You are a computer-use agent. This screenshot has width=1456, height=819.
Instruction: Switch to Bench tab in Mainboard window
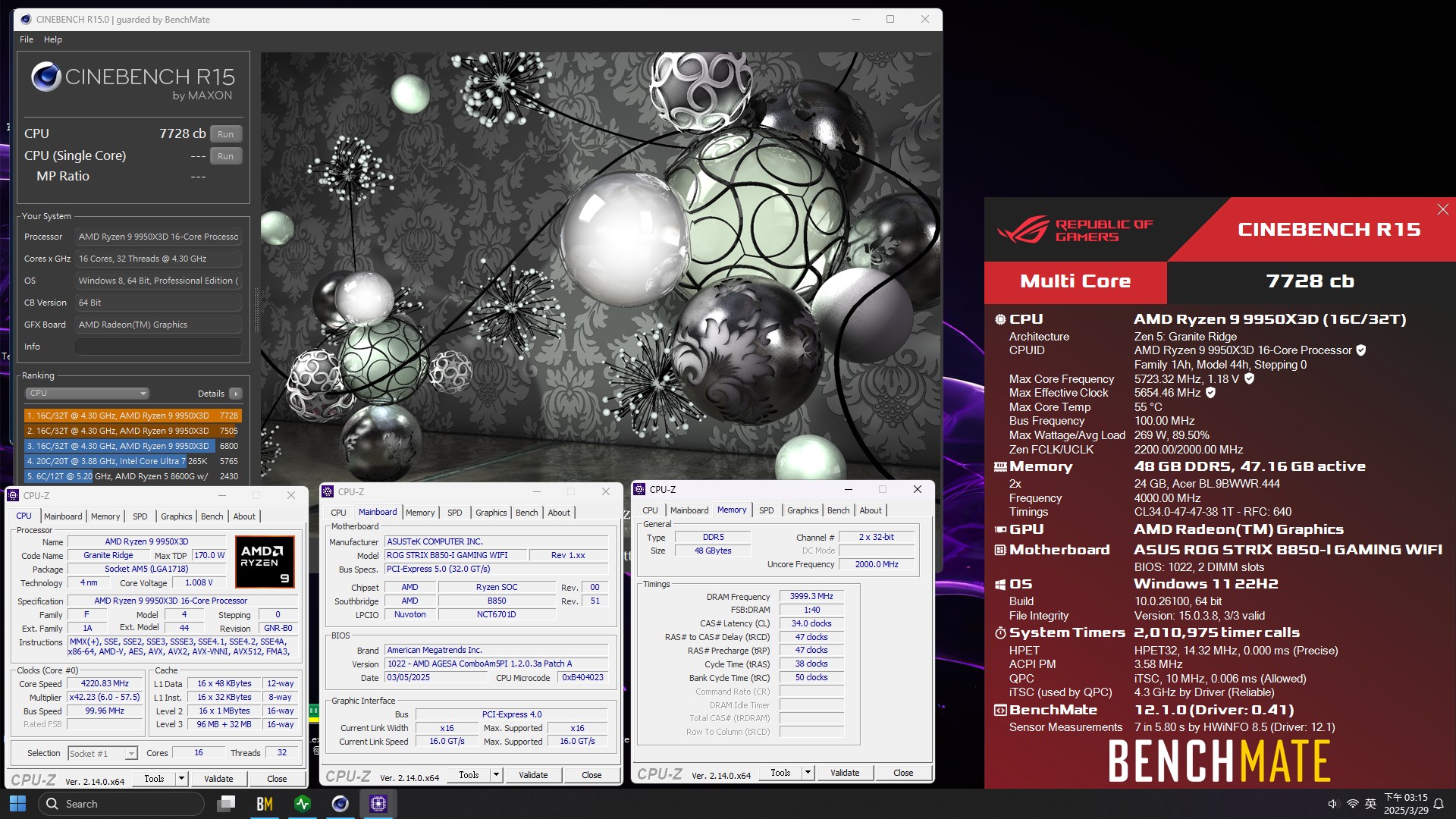526,513
